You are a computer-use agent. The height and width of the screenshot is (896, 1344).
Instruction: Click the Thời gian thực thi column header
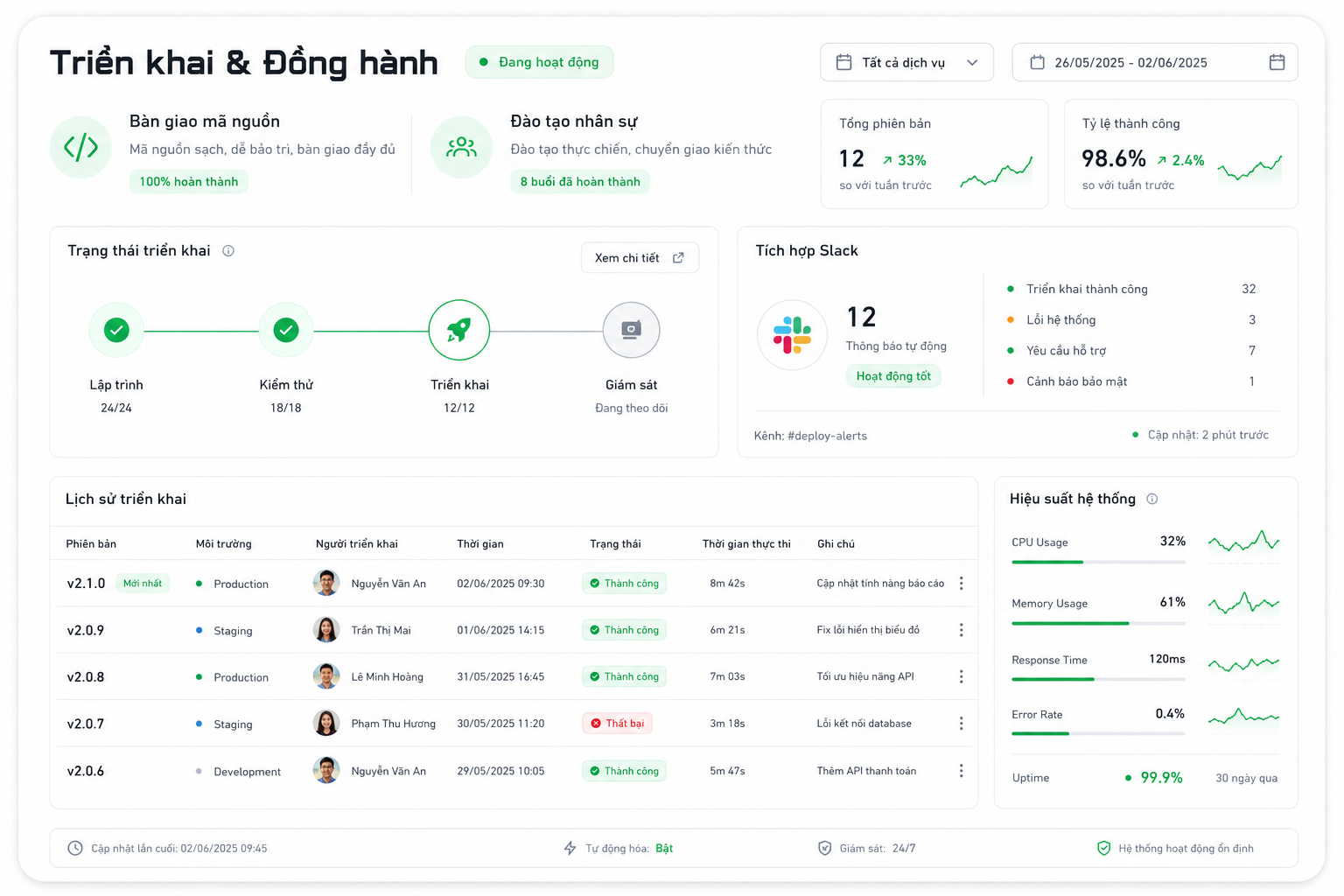746,544
